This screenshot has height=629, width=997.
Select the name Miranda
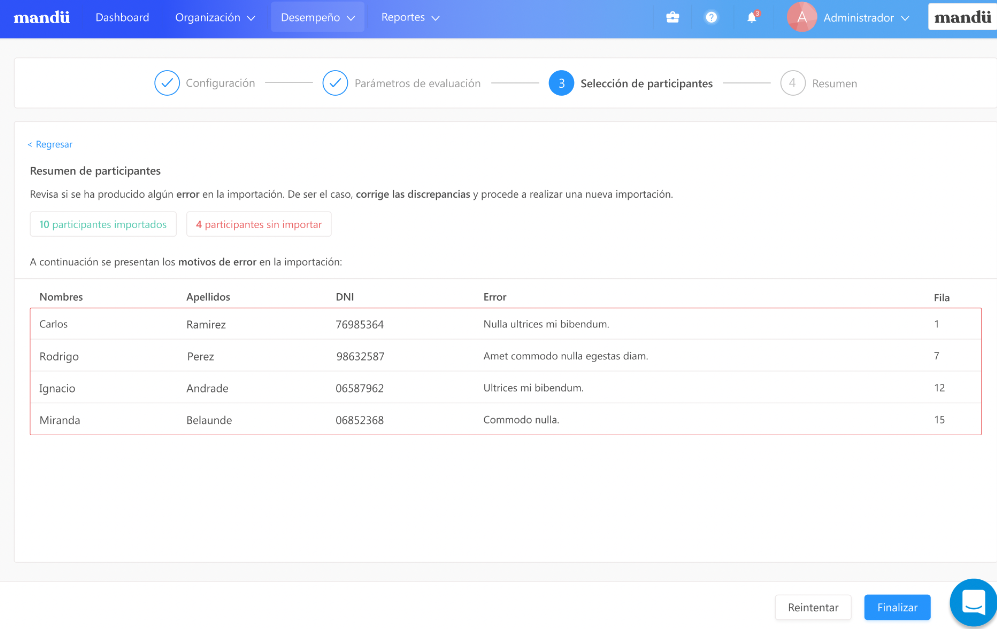coord(60,420)
